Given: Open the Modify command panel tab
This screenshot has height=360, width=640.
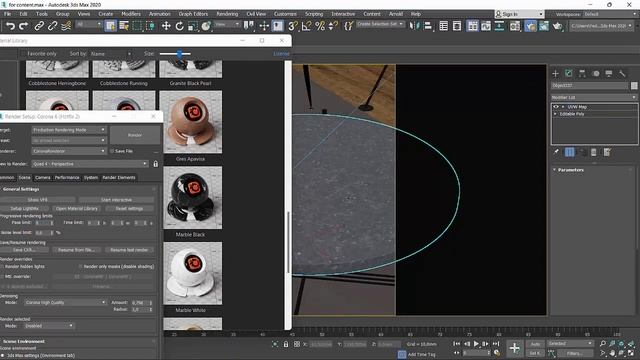Looking at the screenshot, I should point(569,73).
